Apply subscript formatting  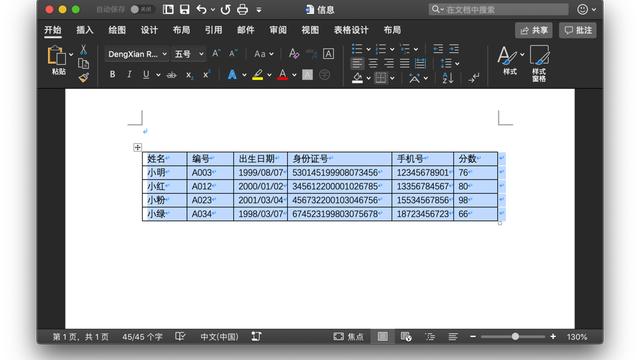(189, 75)
